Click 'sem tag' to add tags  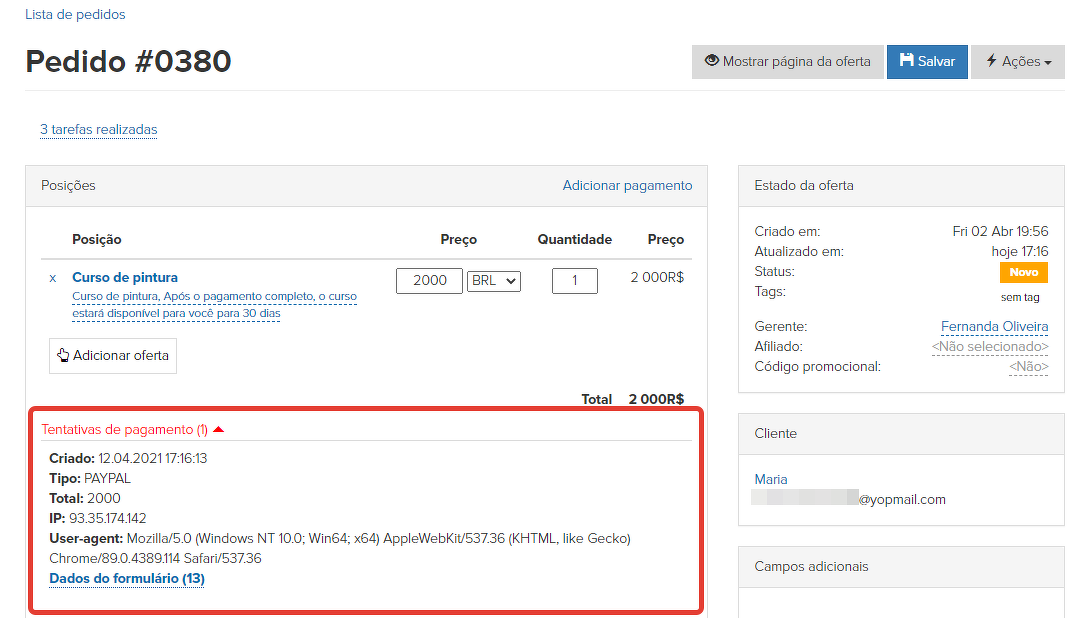[1020, 297]
